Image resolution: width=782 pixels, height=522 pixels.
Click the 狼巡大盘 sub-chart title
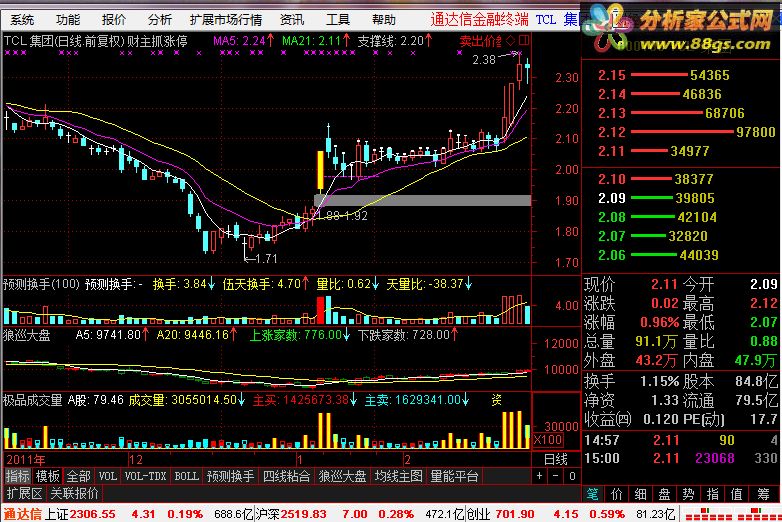27,335
